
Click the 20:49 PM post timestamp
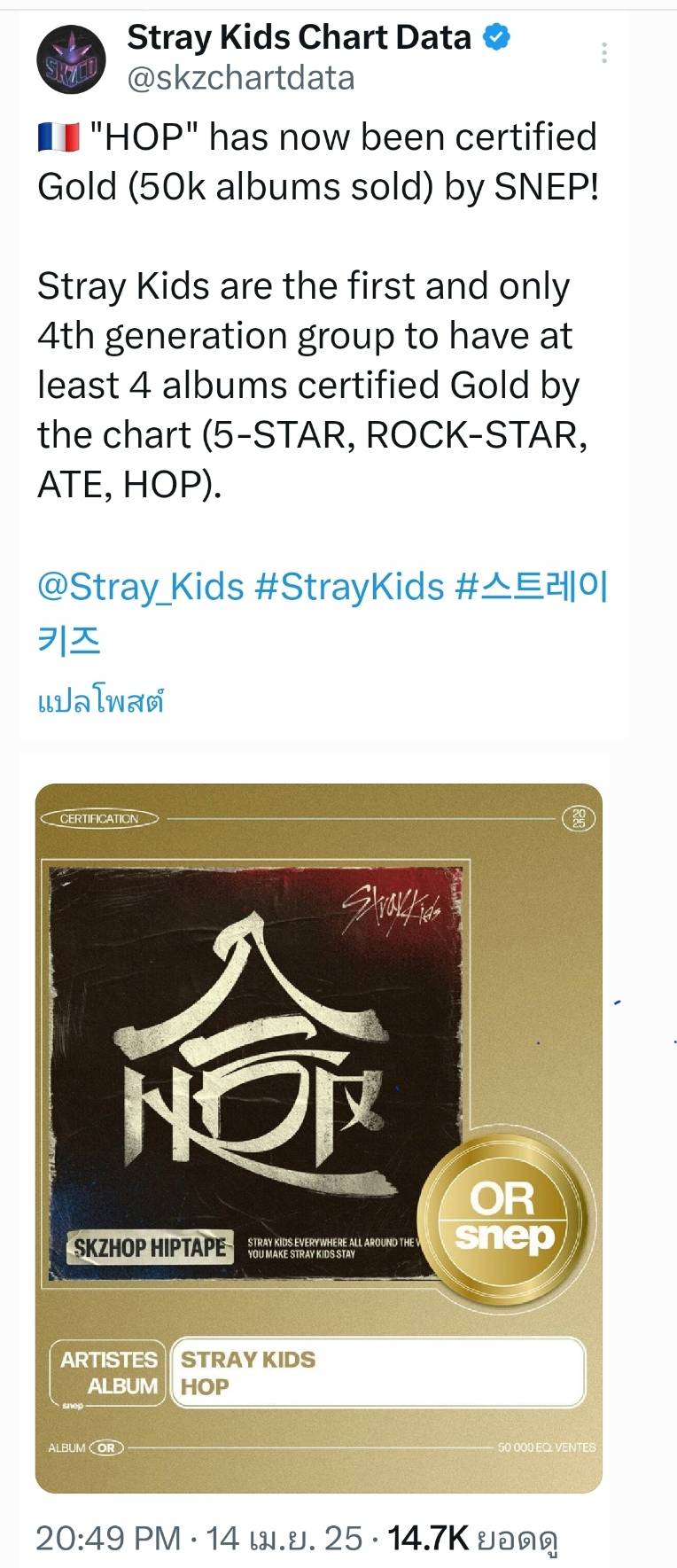(x=108, y=1538)
